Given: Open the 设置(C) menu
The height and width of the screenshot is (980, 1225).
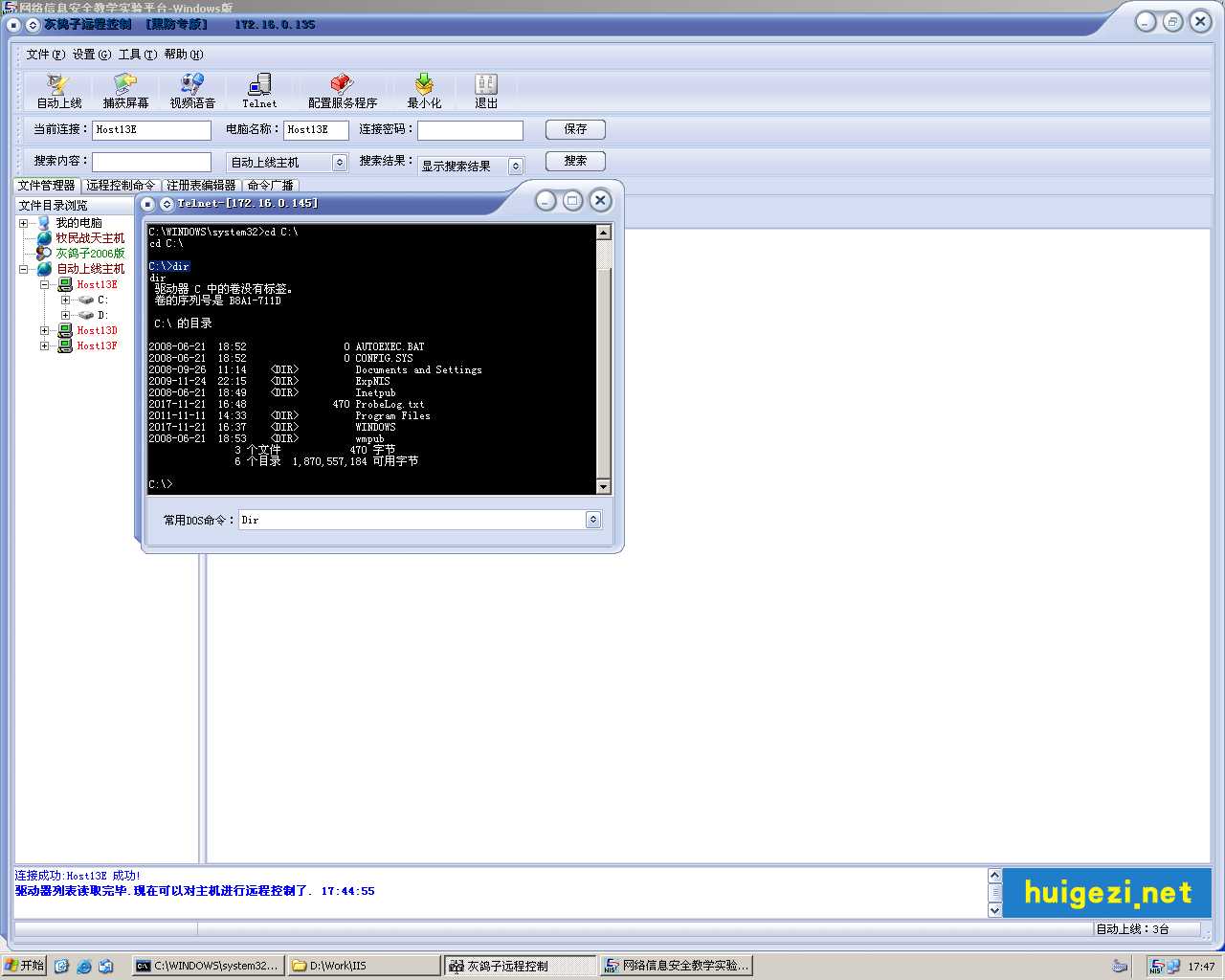Looking at the screenshot, I should [x=92, y=55].
